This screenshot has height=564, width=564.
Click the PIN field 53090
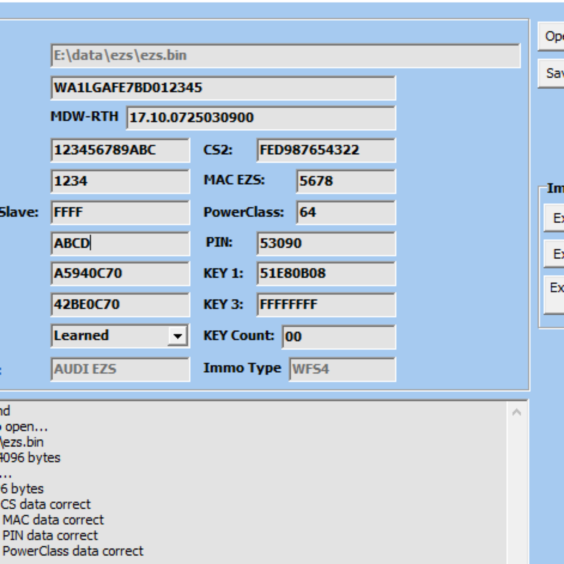point(326,244)
